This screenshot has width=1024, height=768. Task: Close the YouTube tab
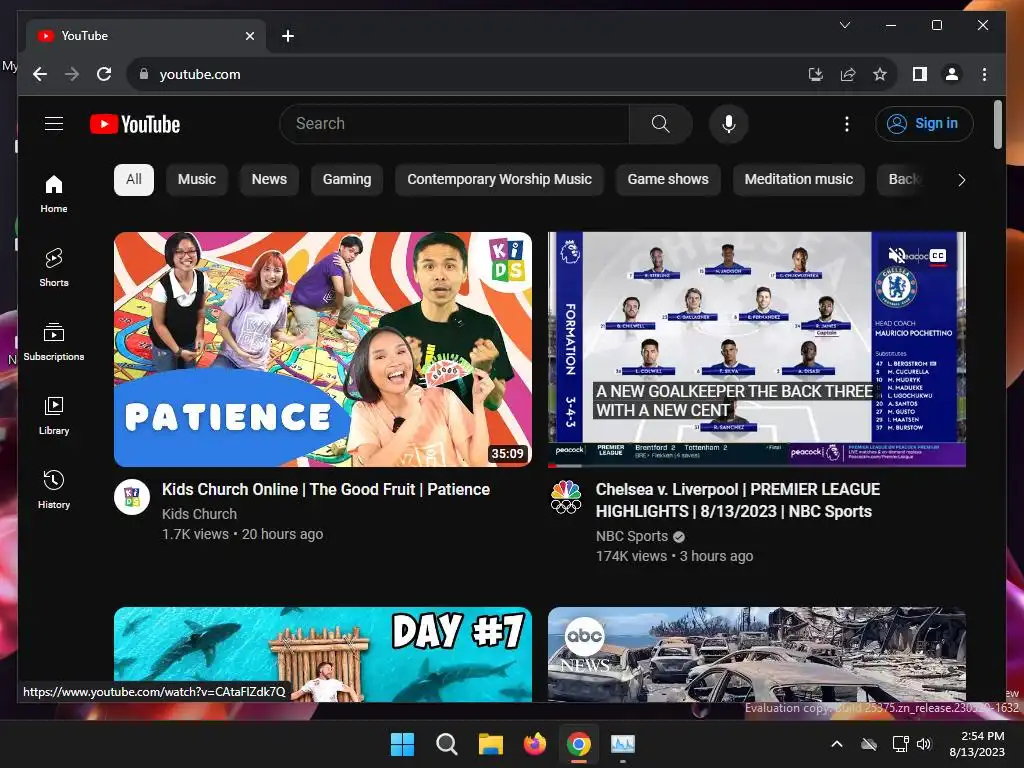[x=249, y=36]
